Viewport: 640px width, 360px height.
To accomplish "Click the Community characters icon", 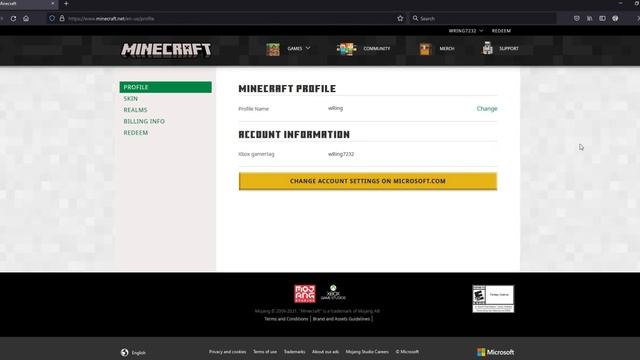I will point(347,49).
